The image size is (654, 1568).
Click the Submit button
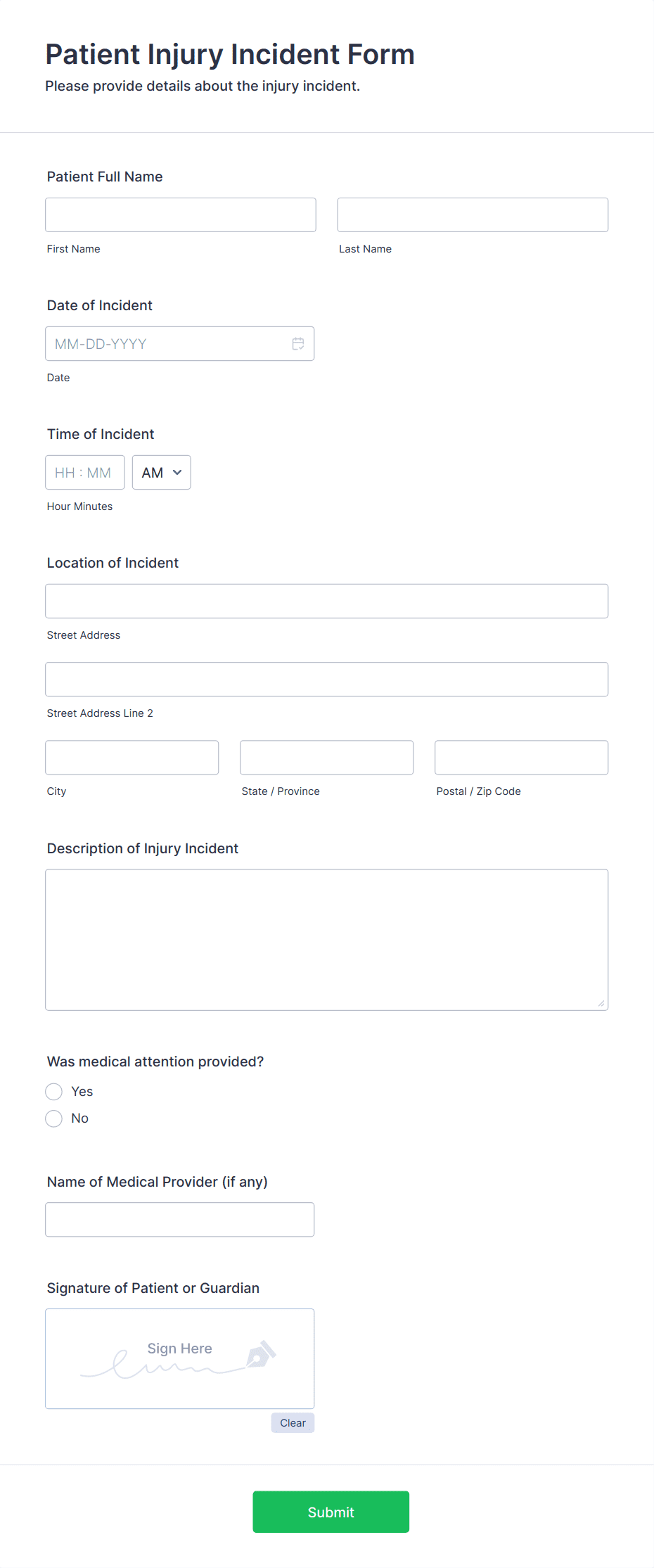pos(331,1512)
